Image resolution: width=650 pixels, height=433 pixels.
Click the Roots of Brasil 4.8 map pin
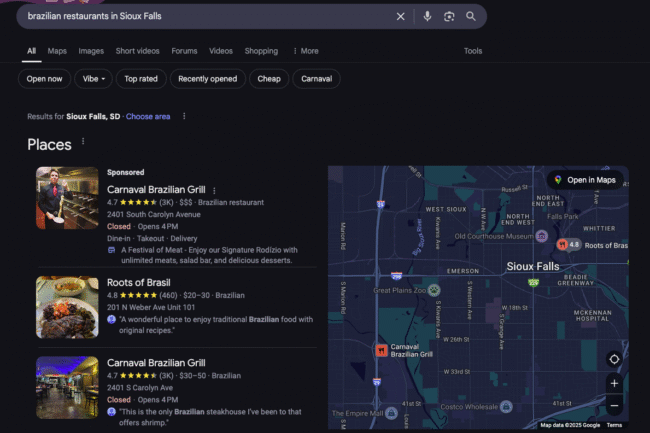click(x=569, y=245)
